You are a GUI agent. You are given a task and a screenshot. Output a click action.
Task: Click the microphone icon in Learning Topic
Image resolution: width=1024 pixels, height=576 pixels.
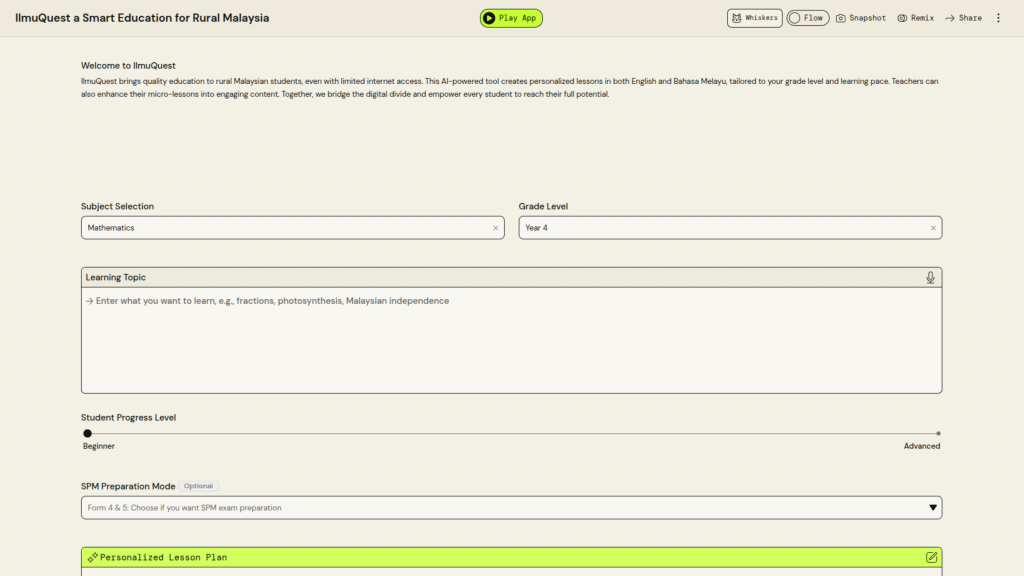pyautogui.click(x=930, y=277)
